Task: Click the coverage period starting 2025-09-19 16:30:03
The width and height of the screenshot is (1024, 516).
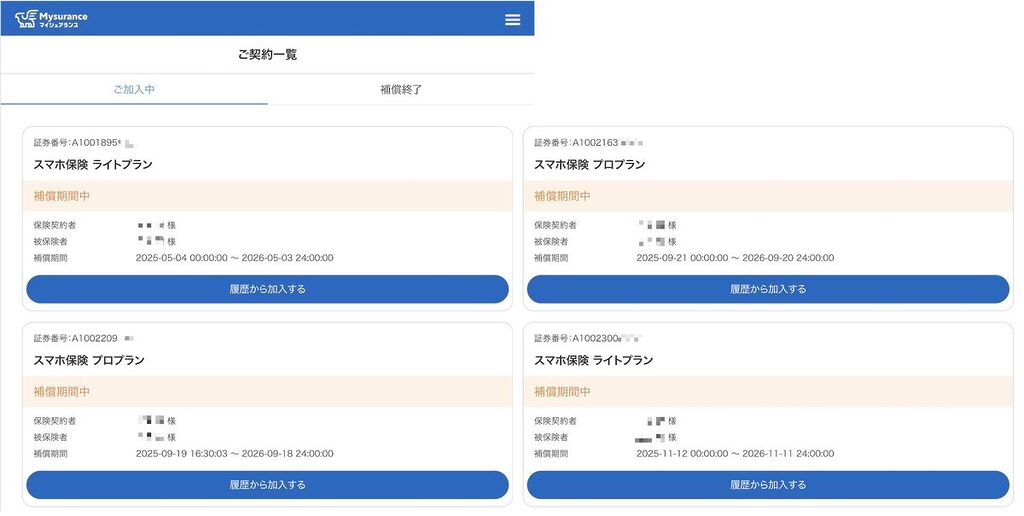Action: 234,454
